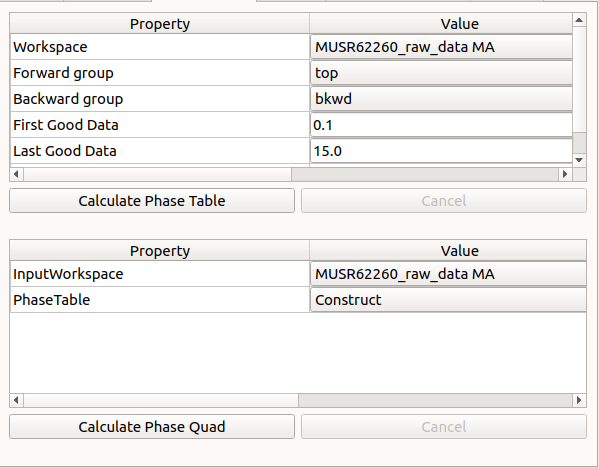The image size is (599, 468).
Task: Click the upper table's right scroll arrow
Action: (565, 174)
